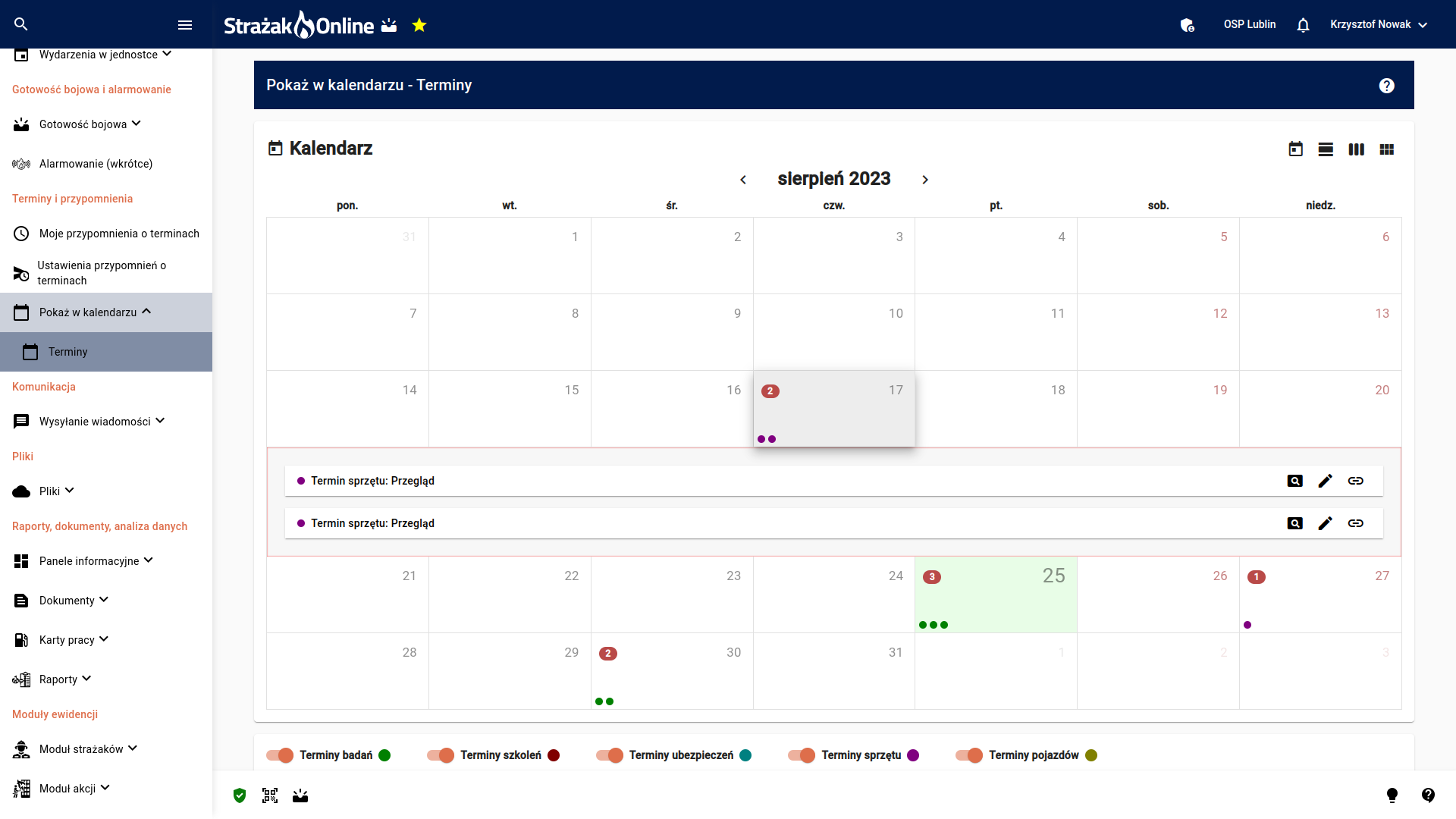The image size is (1456, 819).
Task: Click the help question mark in header
Action: pos(1386,86)
